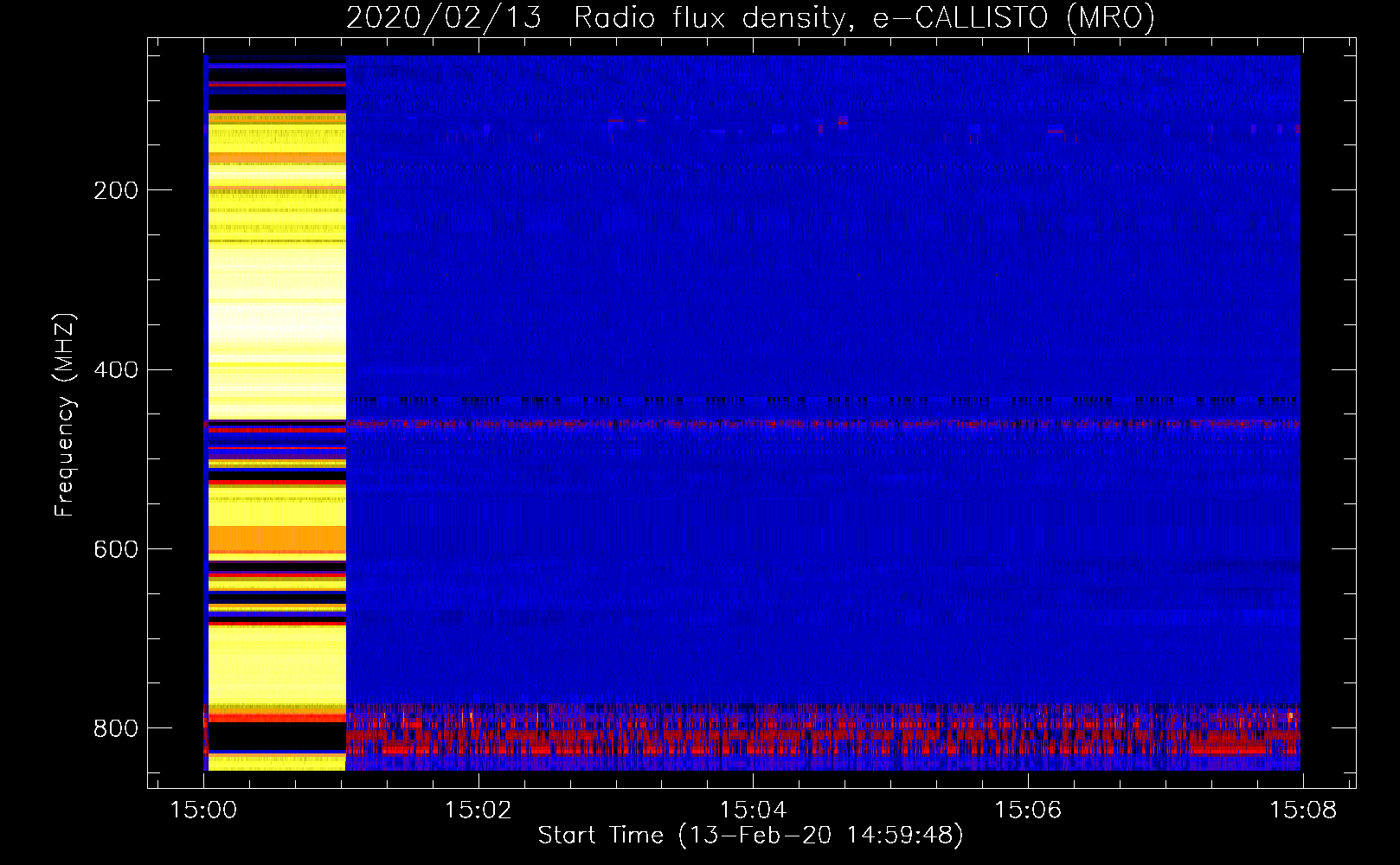Image resolution: width=1400 pixels, height=865 pixels.
Task: Click the "Start Time (13-Feb-20 14:59:48)" x-axis label
Action: point(751,836)
